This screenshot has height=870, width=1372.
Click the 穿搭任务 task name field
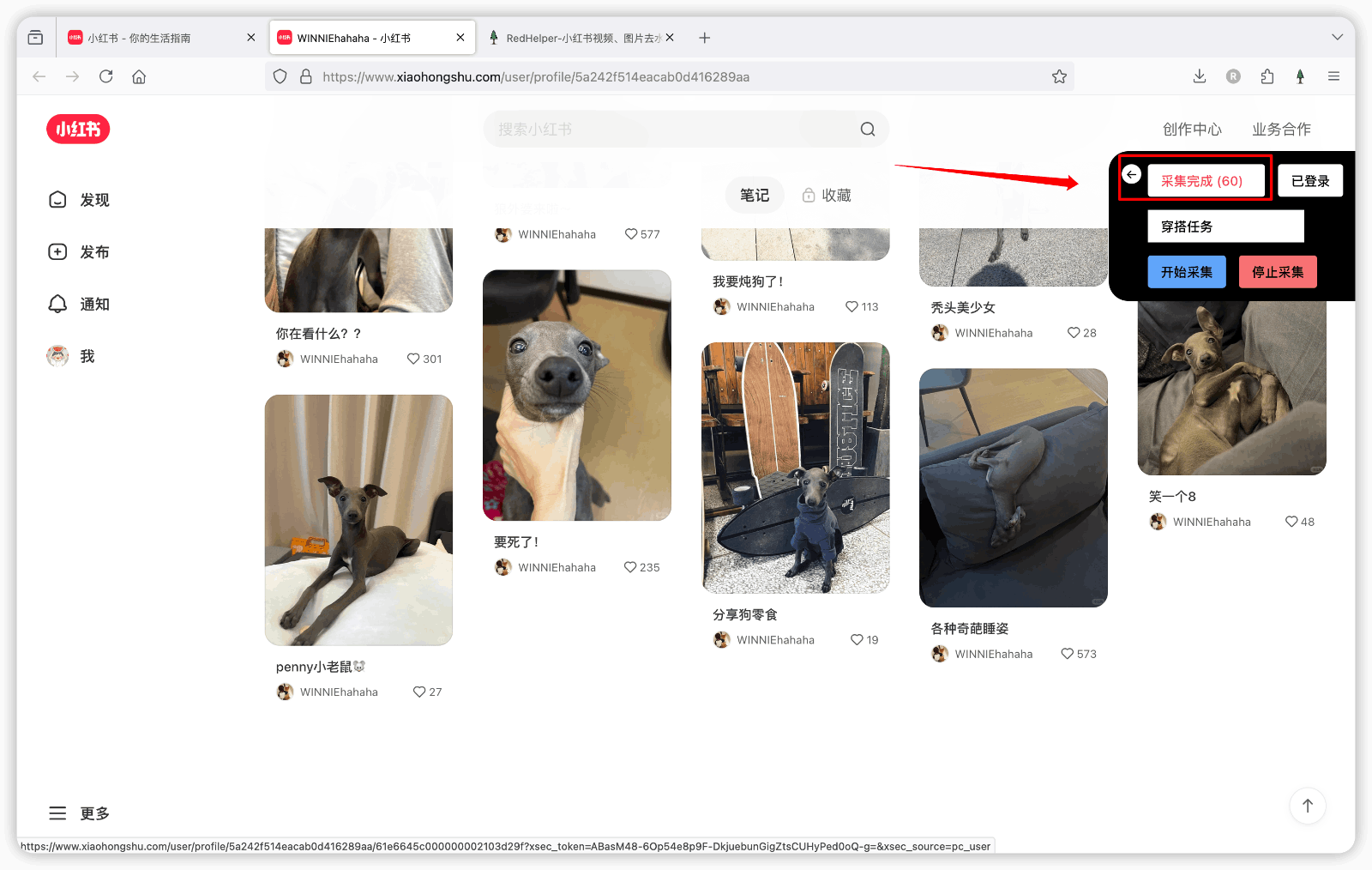(x=1226, y=227)
